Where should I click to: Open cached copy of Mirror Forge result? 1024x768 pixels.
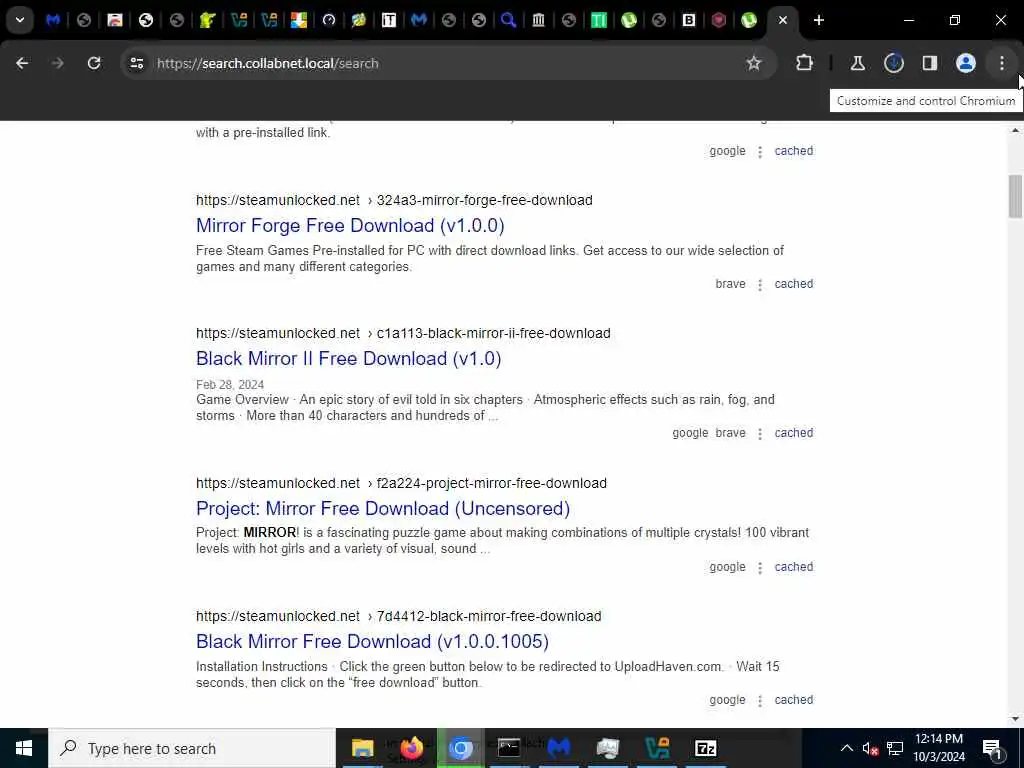[x=793, y=284]
